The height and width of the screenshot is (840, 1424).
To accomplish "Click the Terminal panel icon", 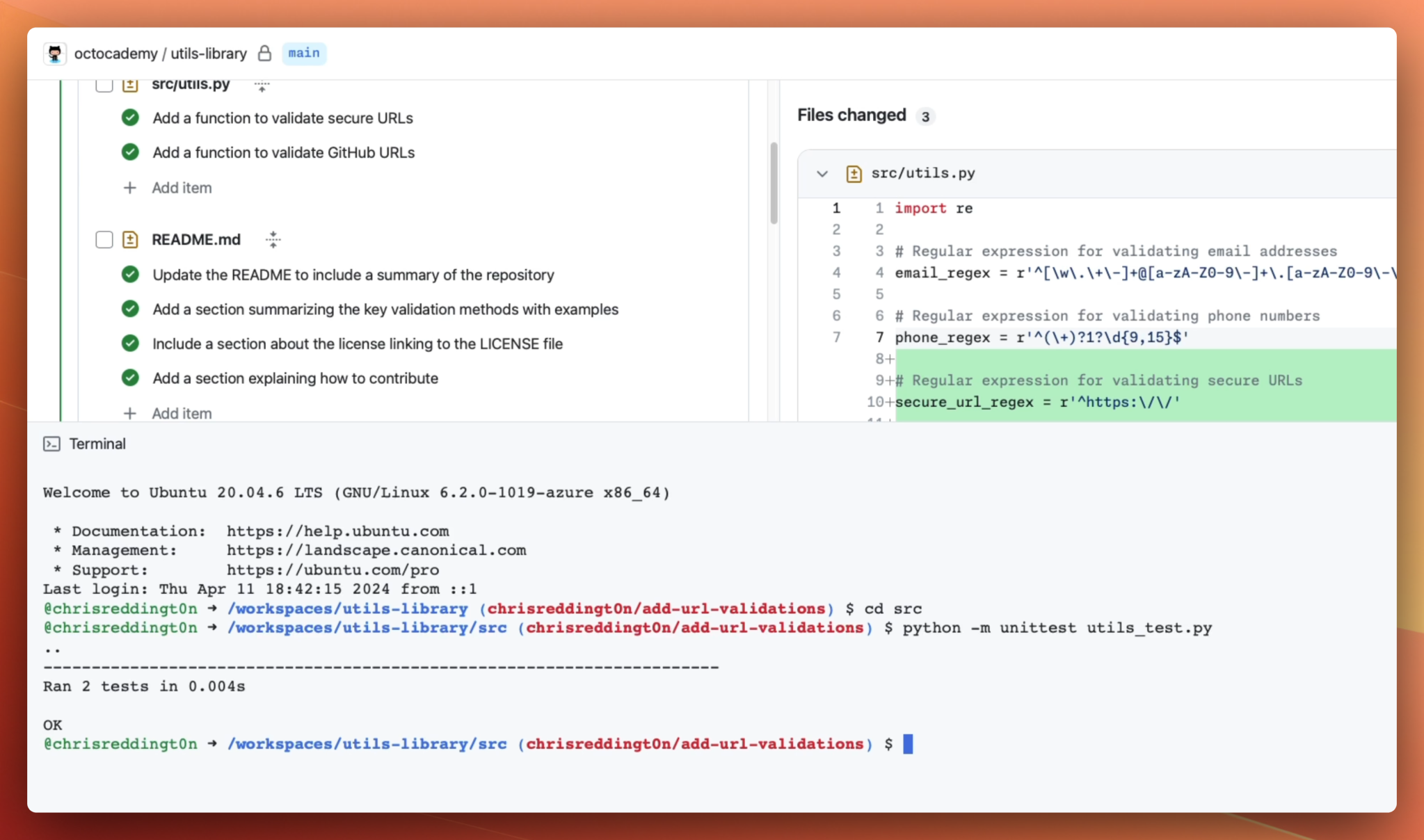I will tap(51, 444).
